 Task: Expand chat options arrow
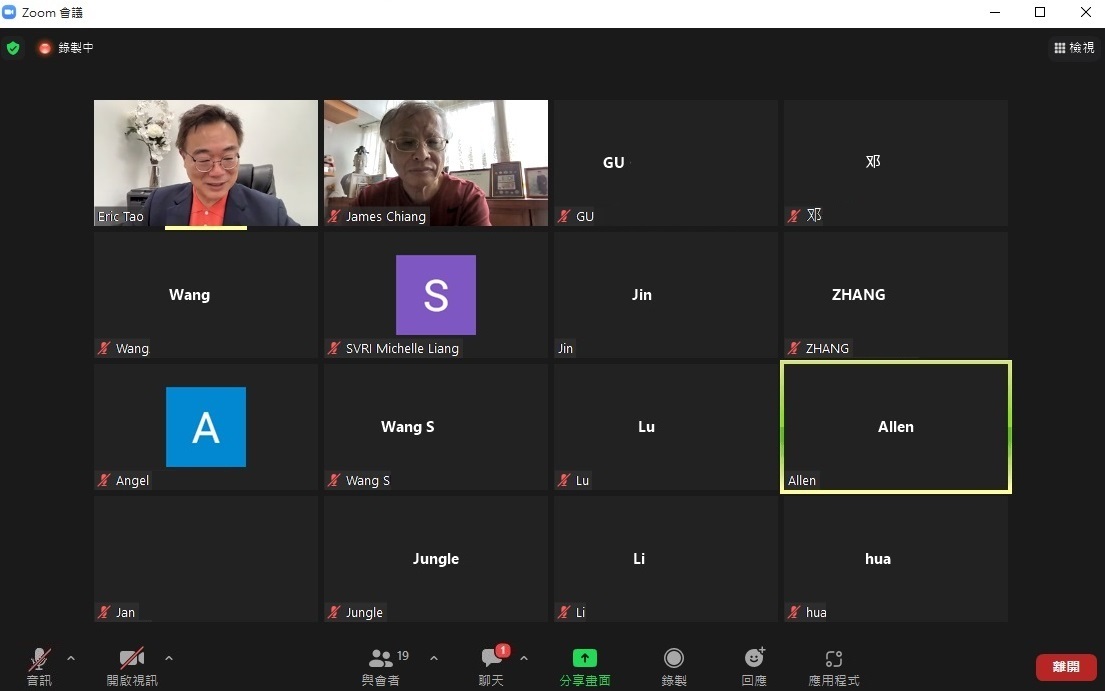click(524, 658)
